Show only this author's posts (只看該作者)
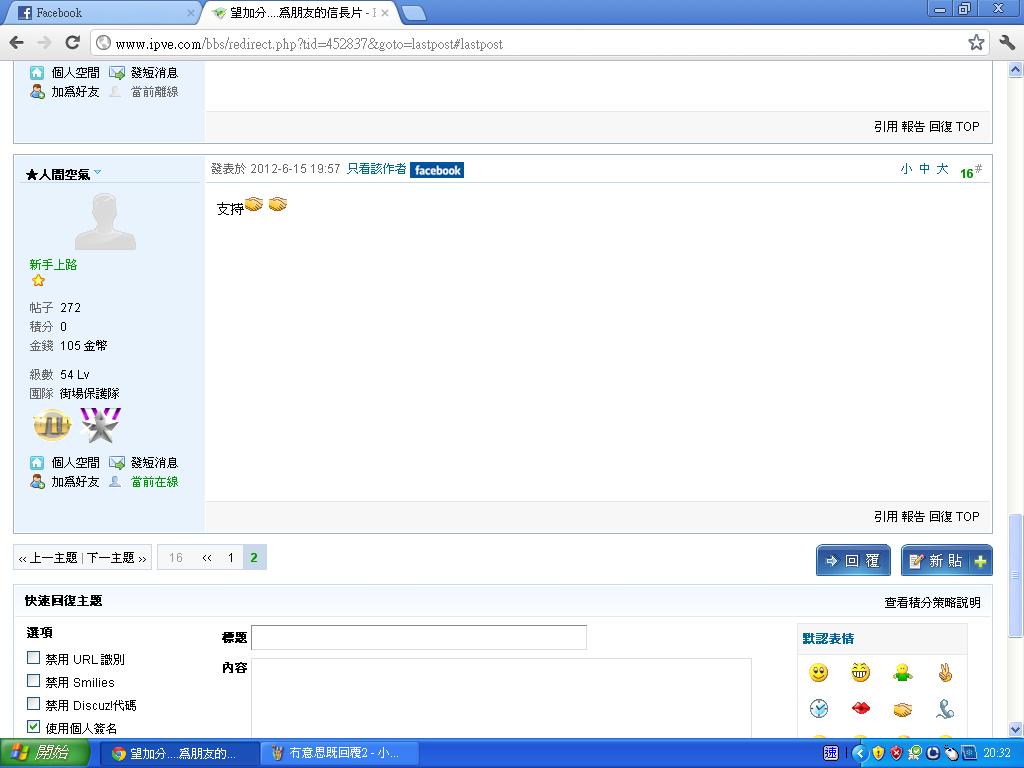This screenshot has height=768, width=1024. [376, 169]
